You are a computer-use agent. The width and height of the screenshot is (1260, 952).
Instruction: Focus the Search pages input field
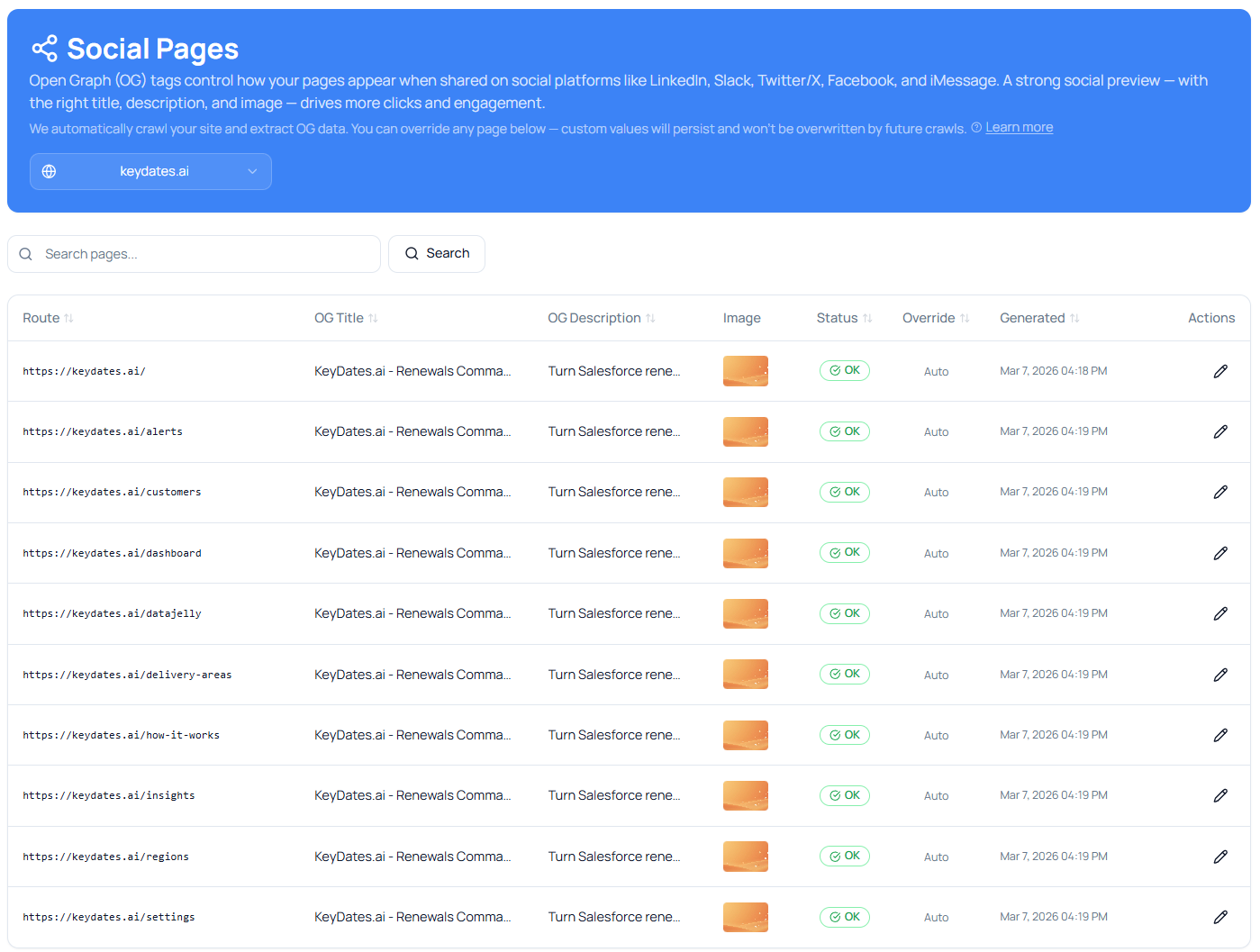(194, 254)
